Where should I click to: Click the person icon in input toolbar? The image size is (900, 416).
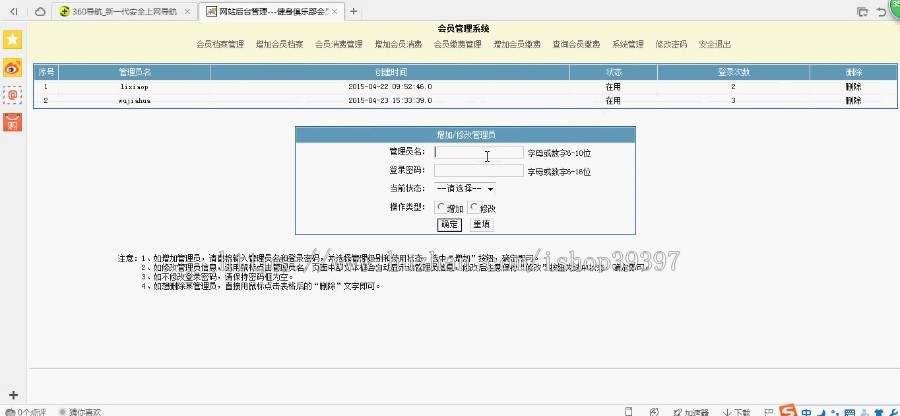tap(864, 411)
